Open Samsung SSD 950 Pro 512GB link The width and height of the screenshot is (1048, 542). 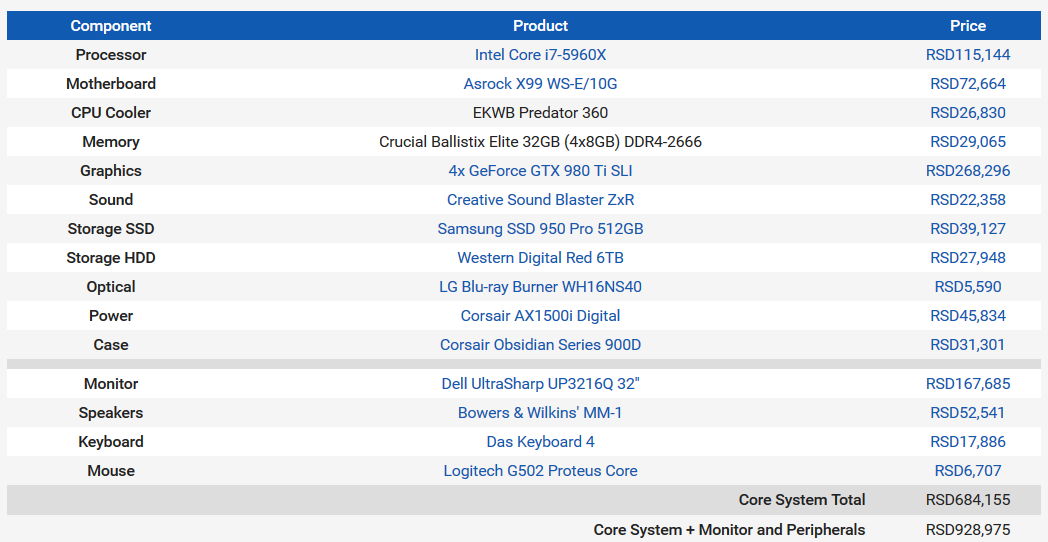coord(540,229)
